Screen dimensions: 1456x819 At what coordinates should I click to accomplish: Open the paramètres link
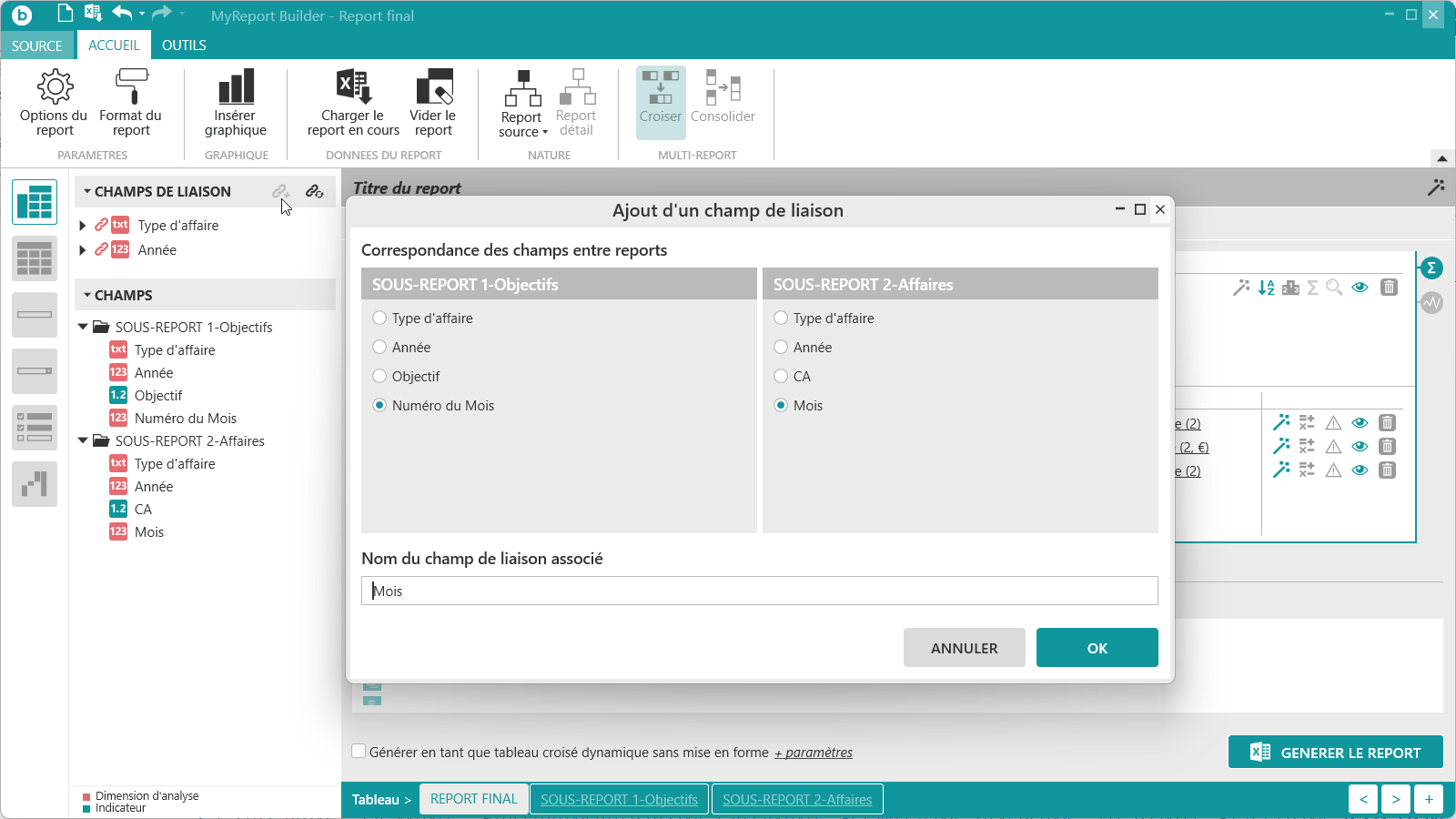[x=814, y=753]
